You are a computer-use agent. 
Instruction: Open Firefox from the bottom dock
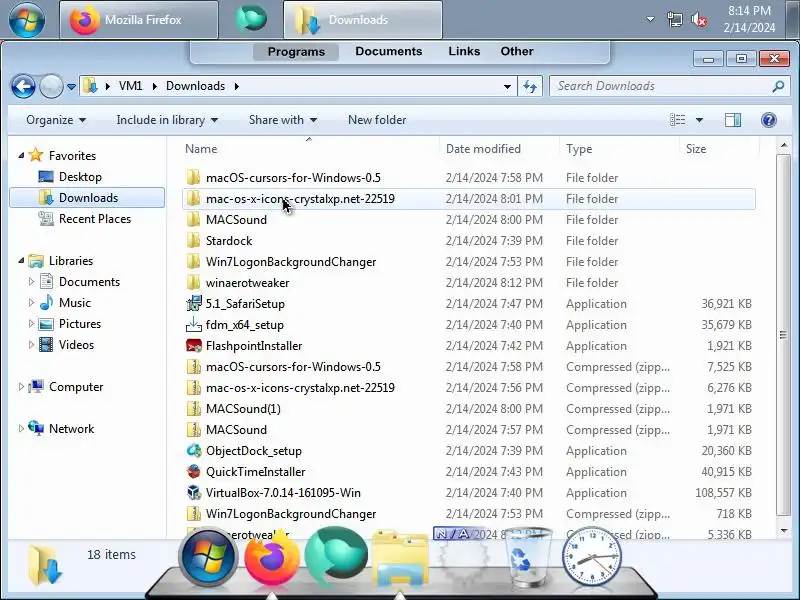tap(272, 557)
